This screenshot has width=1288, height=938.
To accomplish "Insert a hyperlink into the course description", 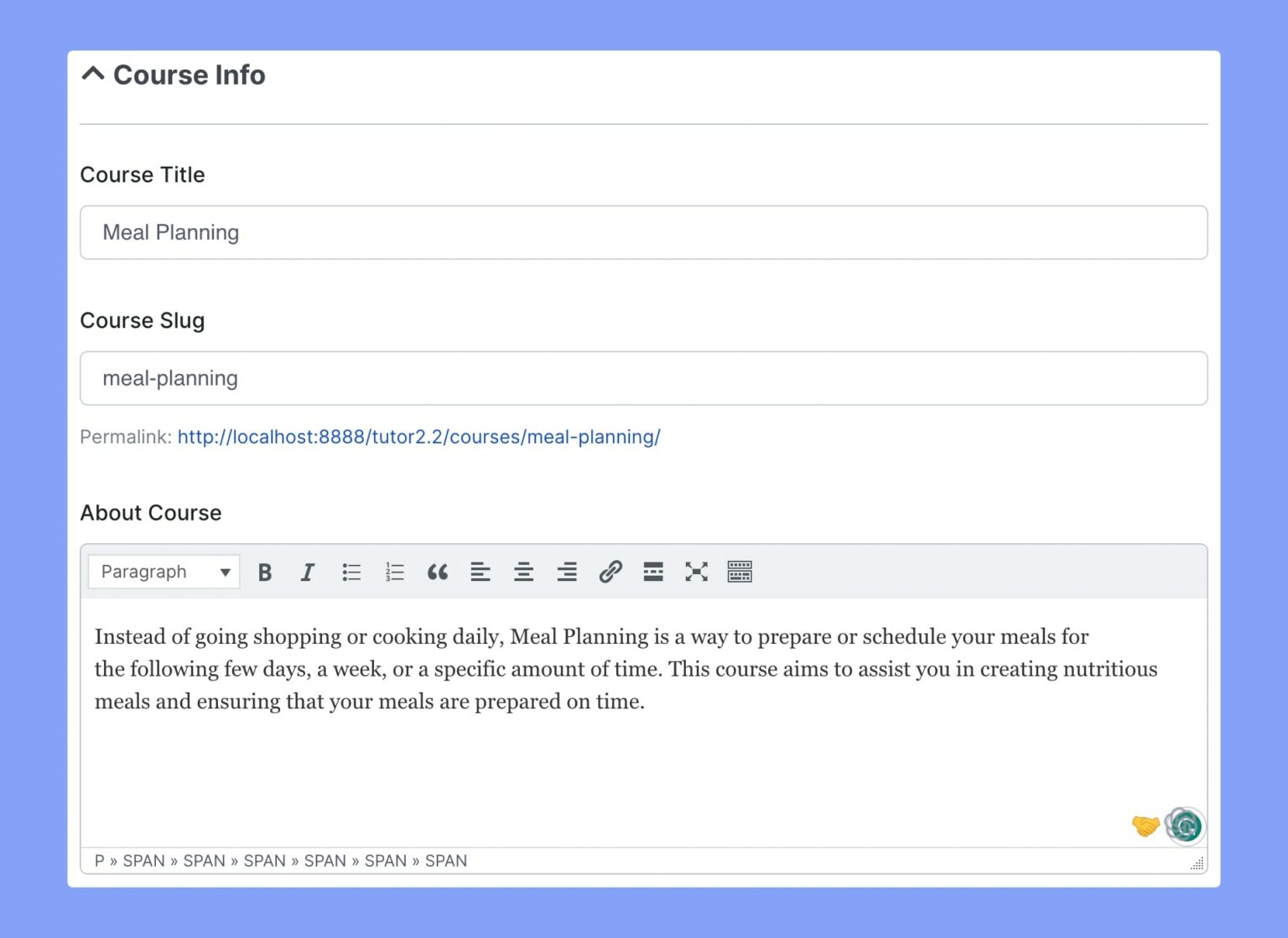I will pos(610,572).
